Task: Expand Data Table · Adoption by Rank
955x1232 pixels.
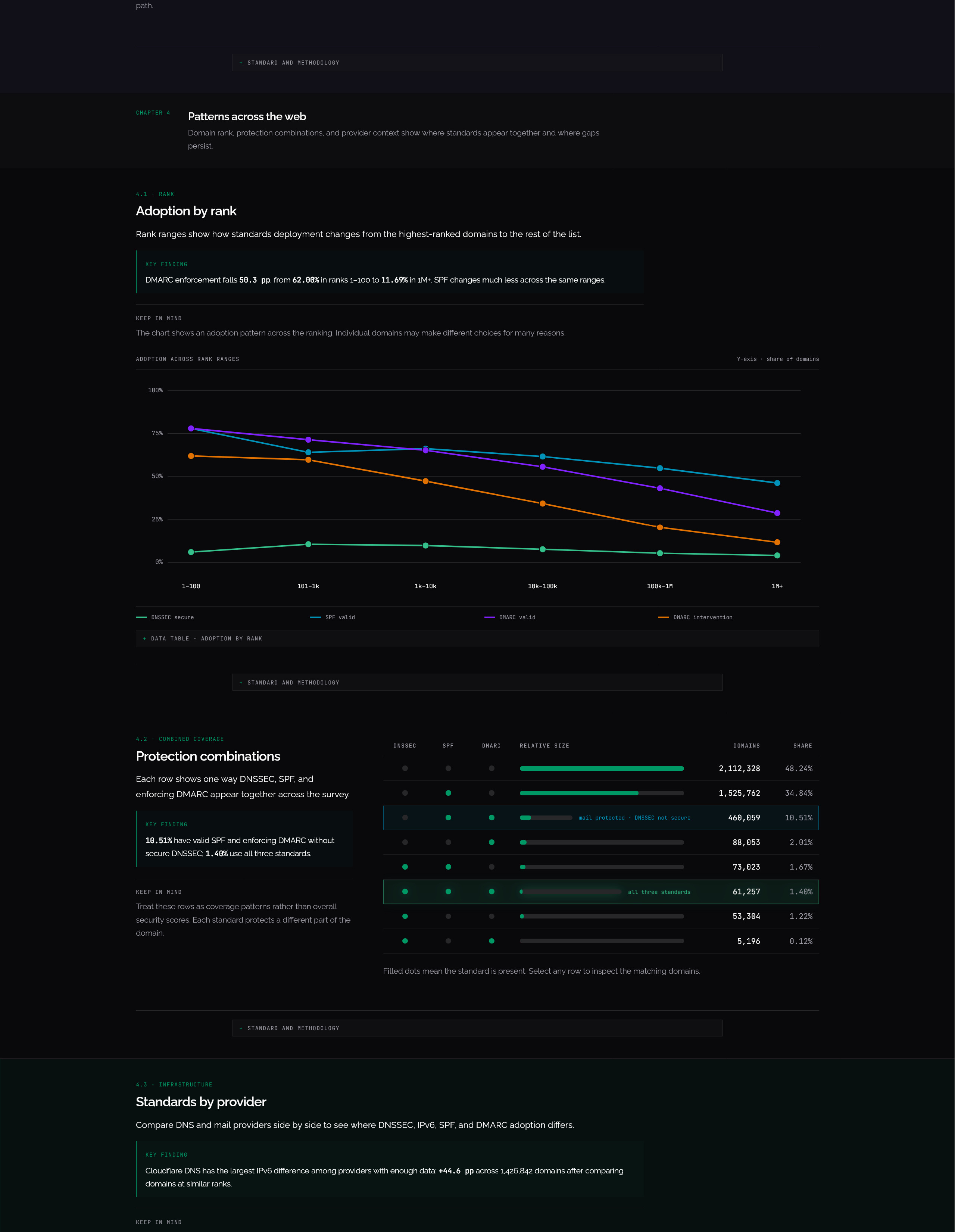Action: click(x=477, y=639)
